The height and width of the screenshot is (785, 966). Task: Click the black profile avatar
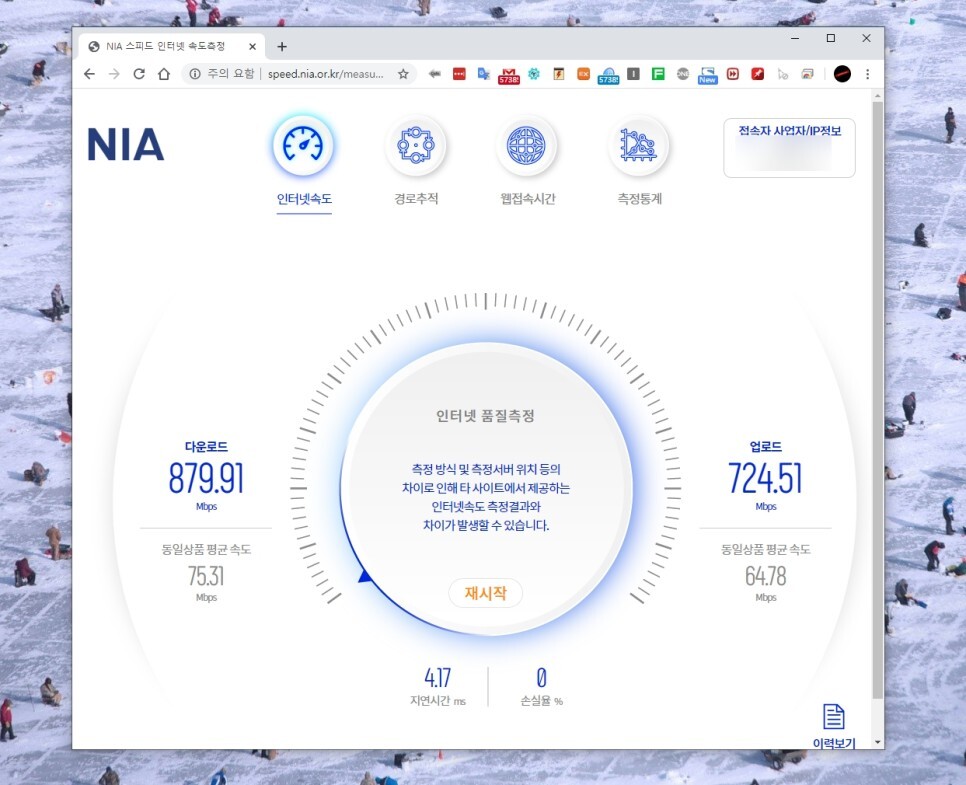pyautogui.click(x=842, y=74)
